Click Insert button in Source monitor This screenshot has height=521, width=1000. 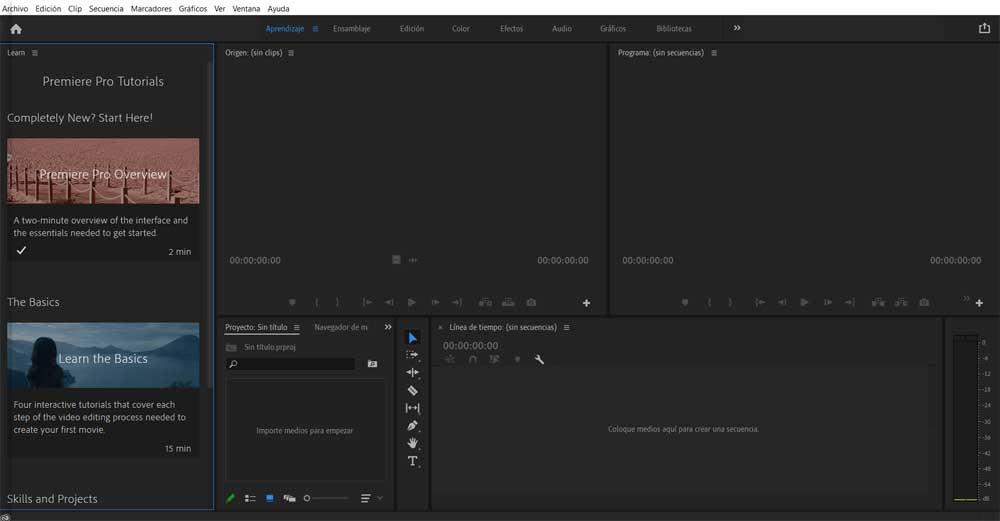pyautogui.click(x=485, y=302)
